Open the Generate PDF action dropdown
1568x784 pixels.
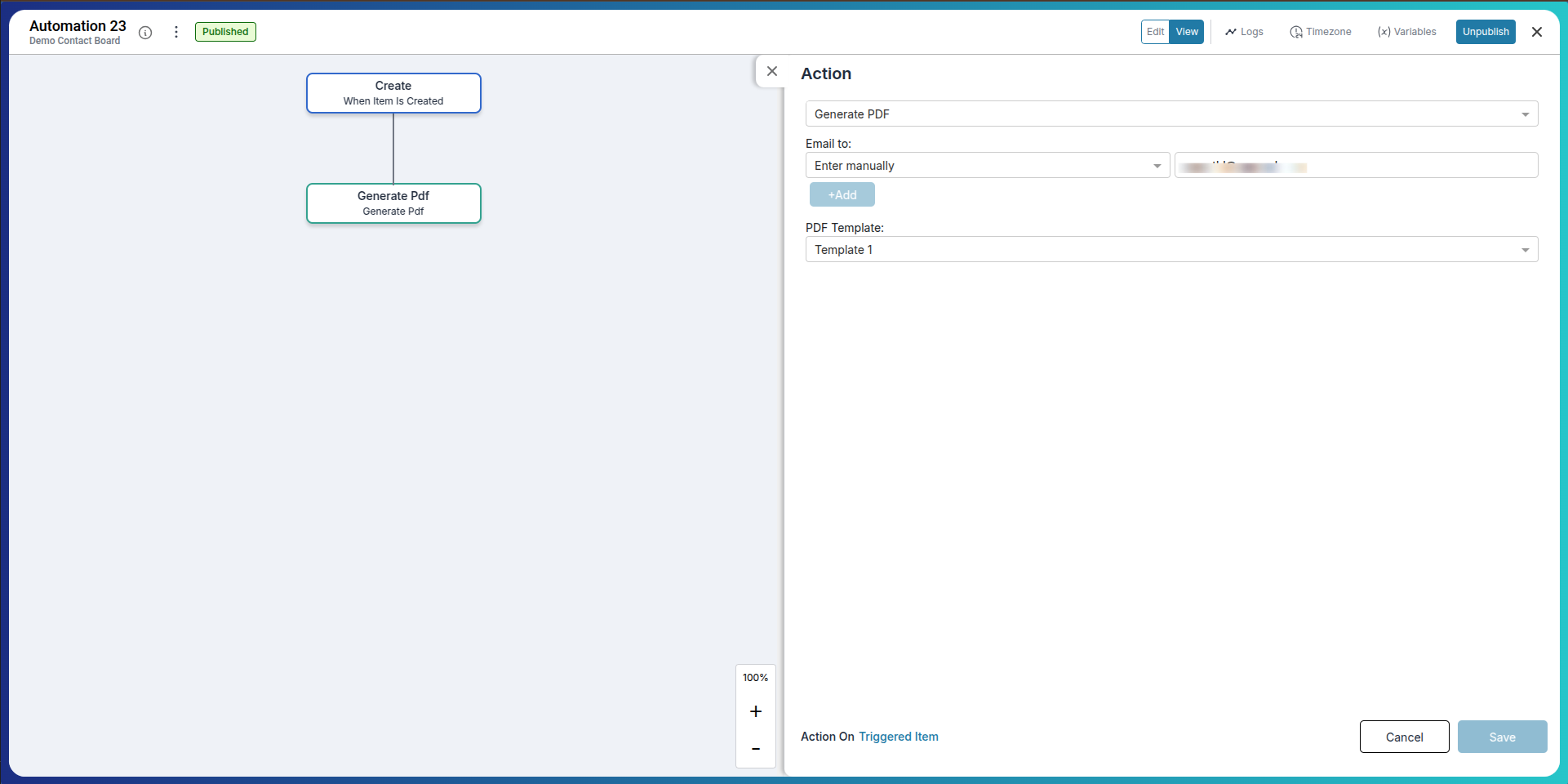click(1171, 114)
